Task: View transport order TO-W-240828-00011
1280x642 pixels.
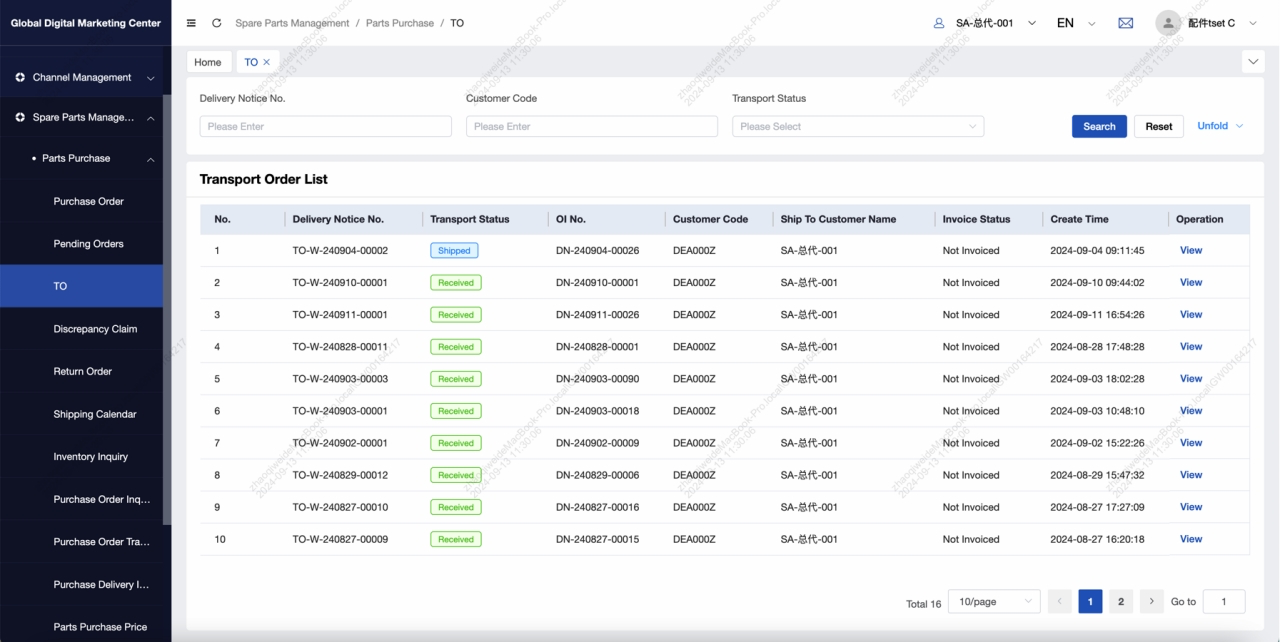Action: [1191, 346]
